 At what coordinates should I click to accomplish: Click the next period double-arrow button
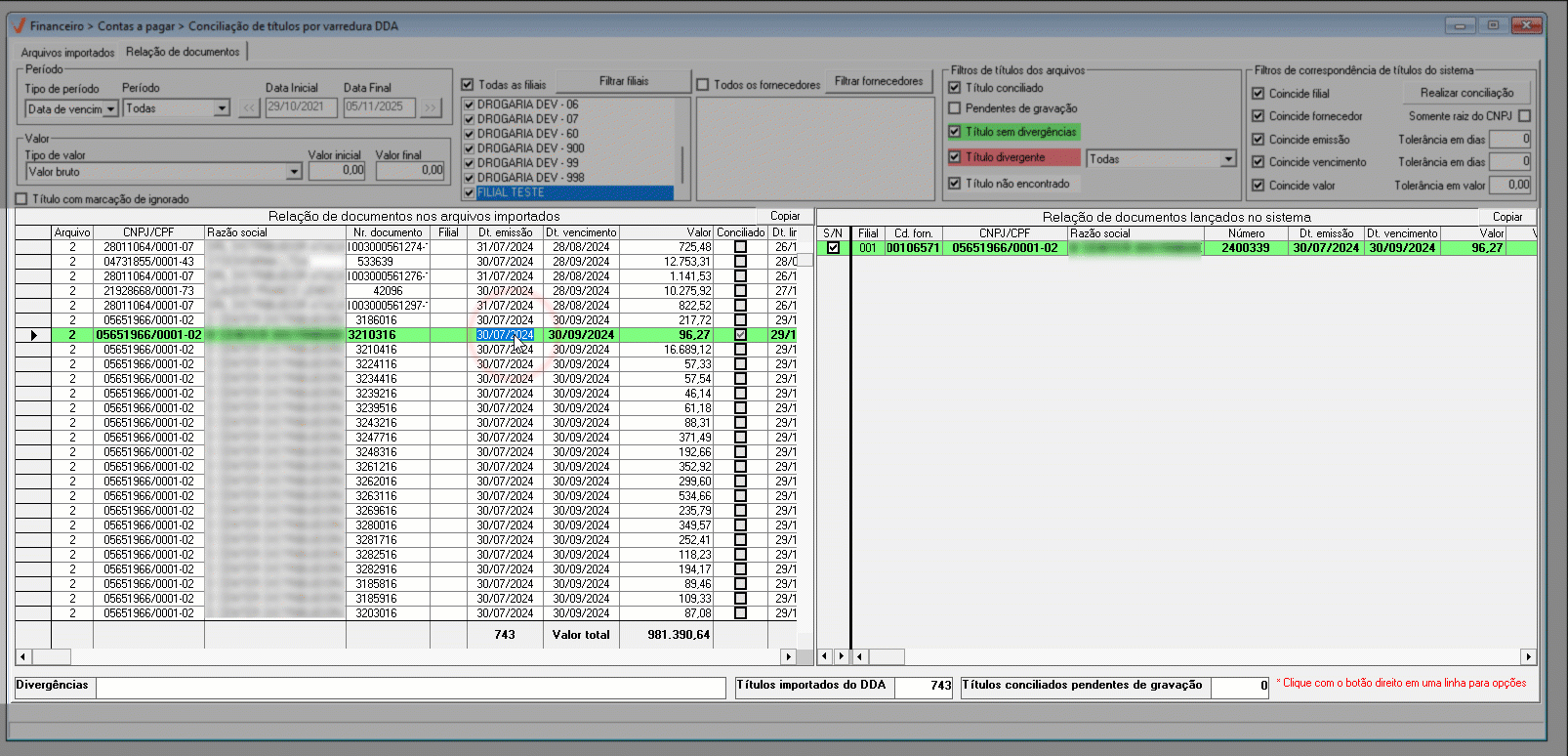point(431,108)
